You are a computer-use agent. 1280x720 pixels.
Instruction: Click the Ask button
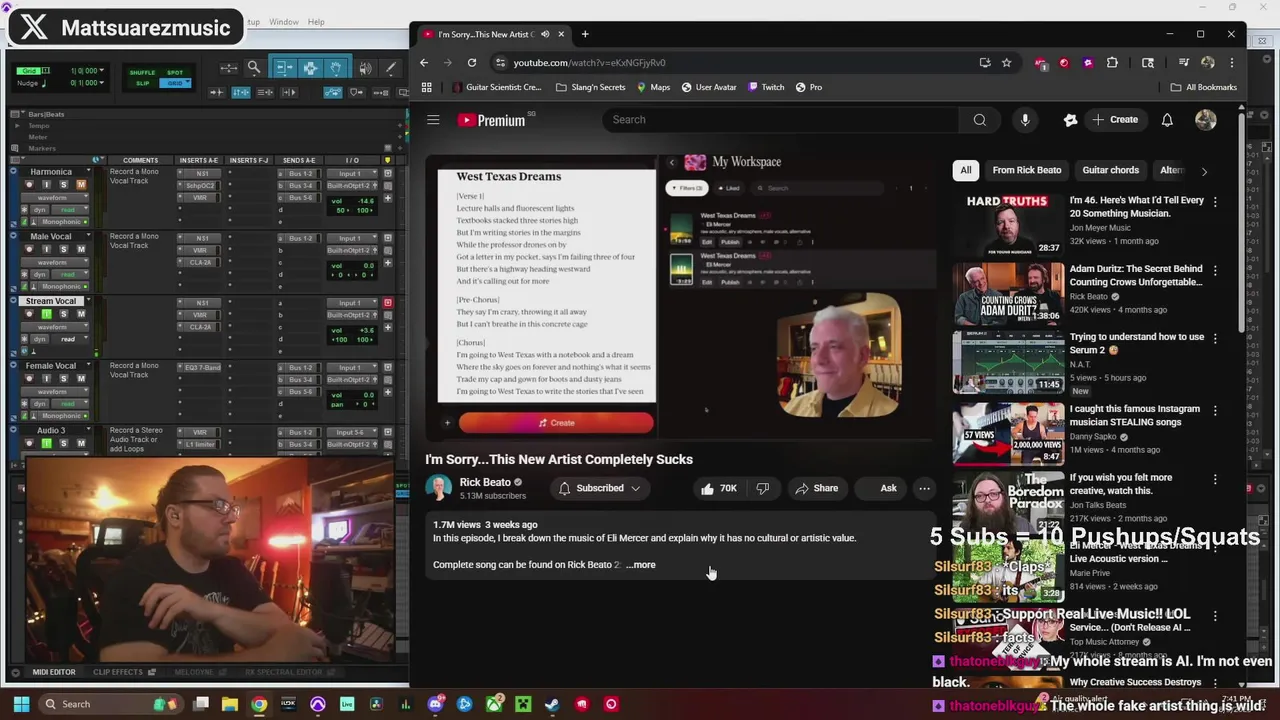tap(880, 488)
